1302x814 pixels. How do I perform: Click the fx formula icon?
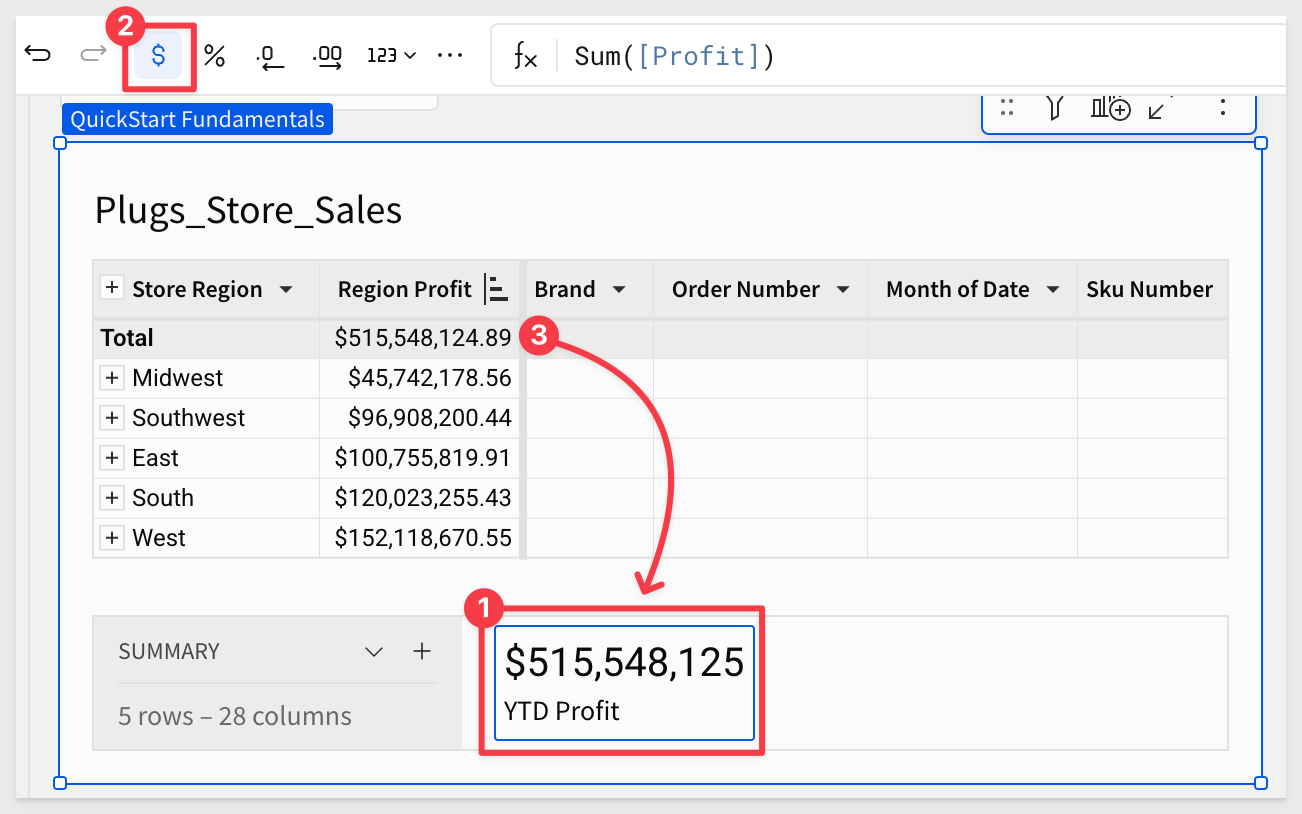tap(525, 56)
